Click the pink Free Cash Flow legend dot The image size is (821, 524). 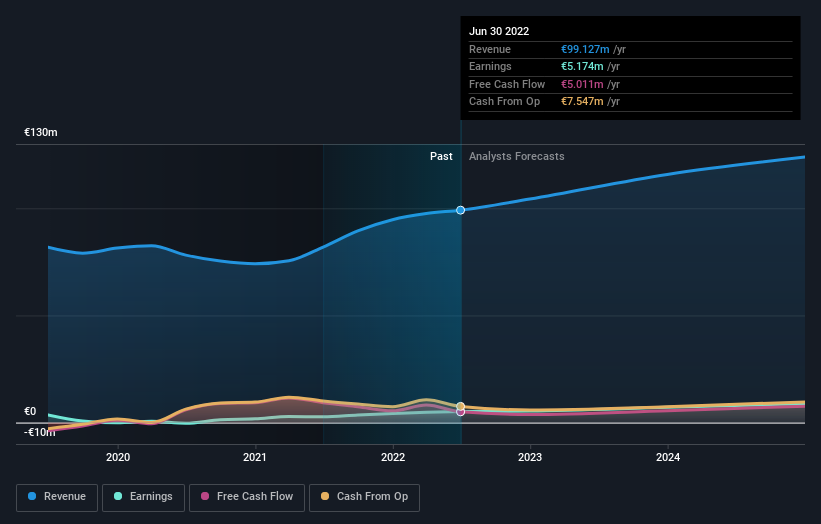[x=205, y=496]
